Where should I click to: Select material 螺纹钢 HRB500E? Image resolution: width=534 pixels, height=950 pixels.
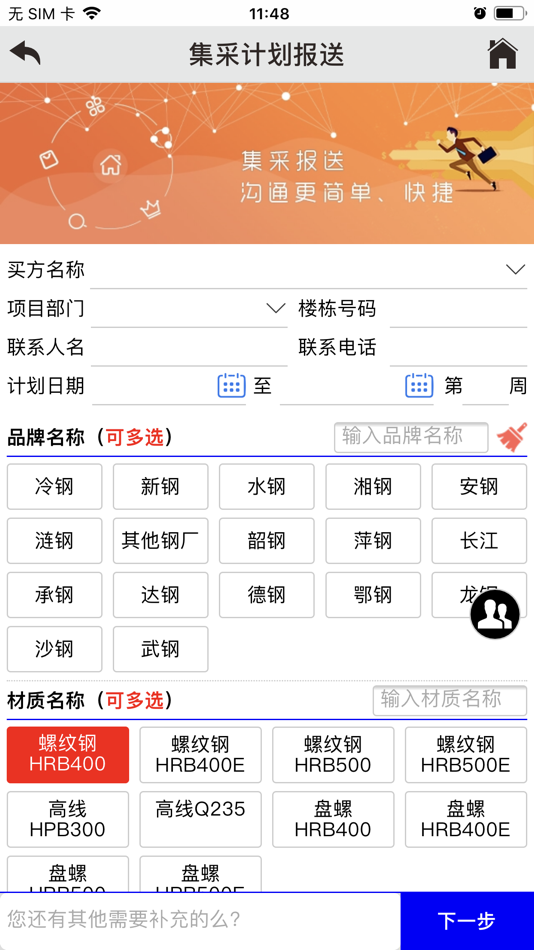click(x=466, y=755)
